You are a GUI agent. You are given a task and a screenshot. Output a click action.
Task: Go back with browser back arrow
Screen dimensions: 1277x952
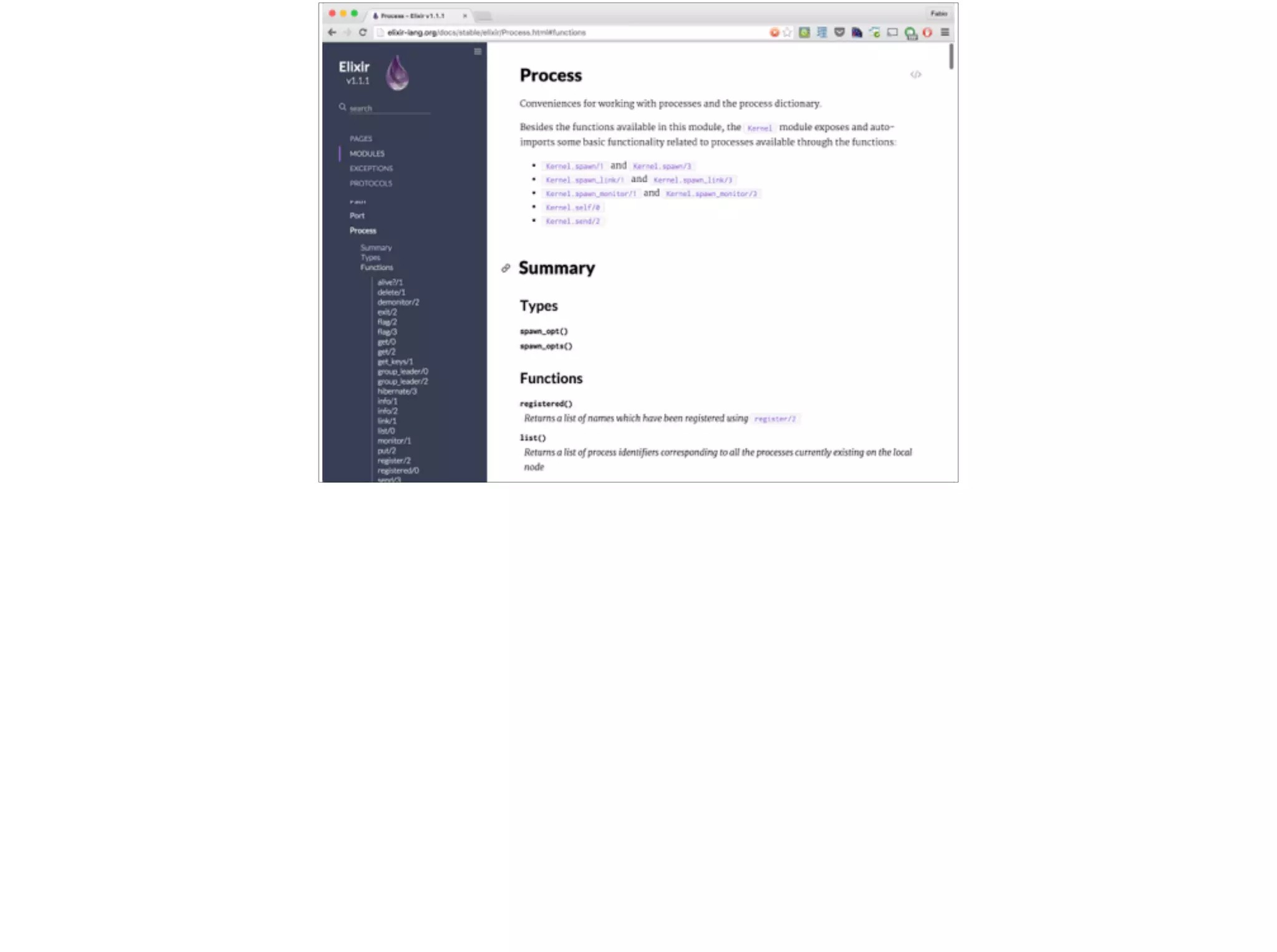click(x=332, y=32)
